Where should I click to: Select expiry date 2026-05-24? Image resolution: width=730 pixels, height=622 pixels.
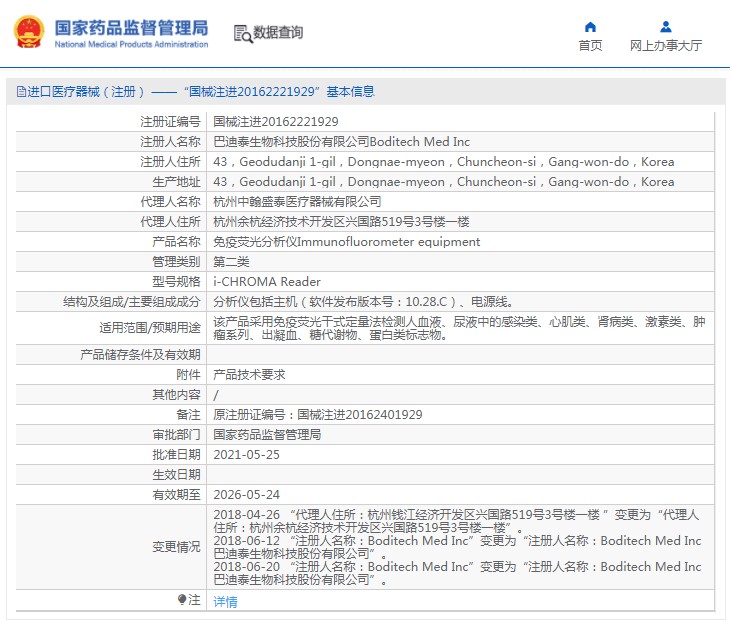point(246,495)
